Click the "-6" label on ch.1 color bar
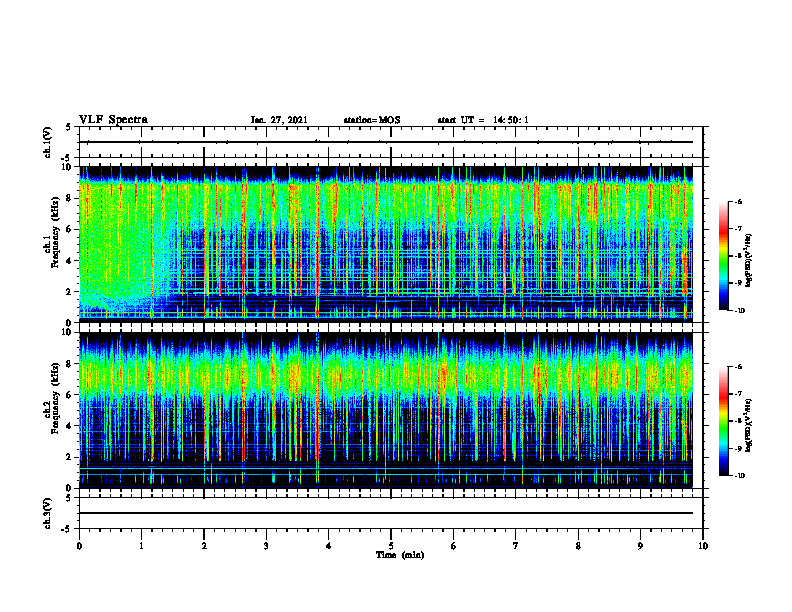The image size is (792, 612). [x=739, y=201]
